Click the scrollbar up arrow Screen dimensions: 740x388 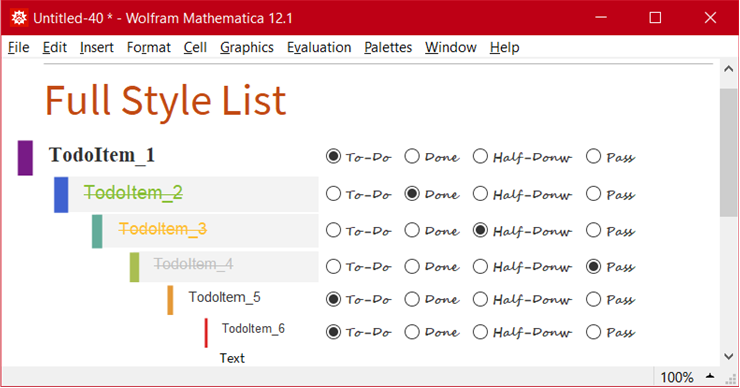coord(729,69)
